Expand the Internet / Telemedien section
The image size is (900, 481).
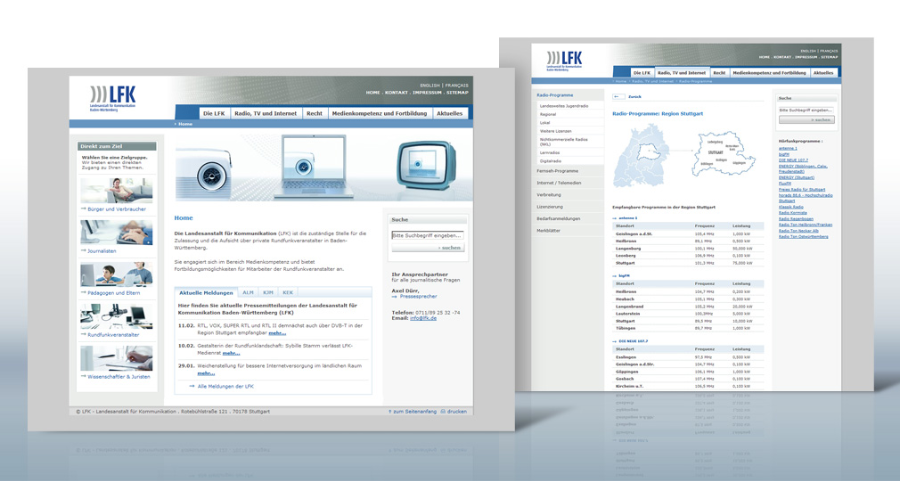click(560, 183)
